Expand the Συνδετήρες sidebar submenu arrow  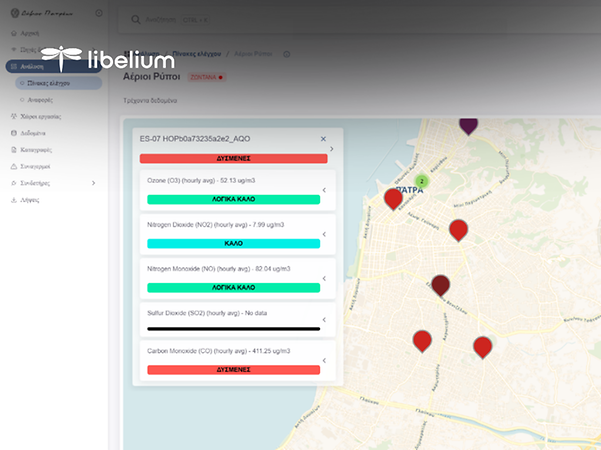(94, 183)
